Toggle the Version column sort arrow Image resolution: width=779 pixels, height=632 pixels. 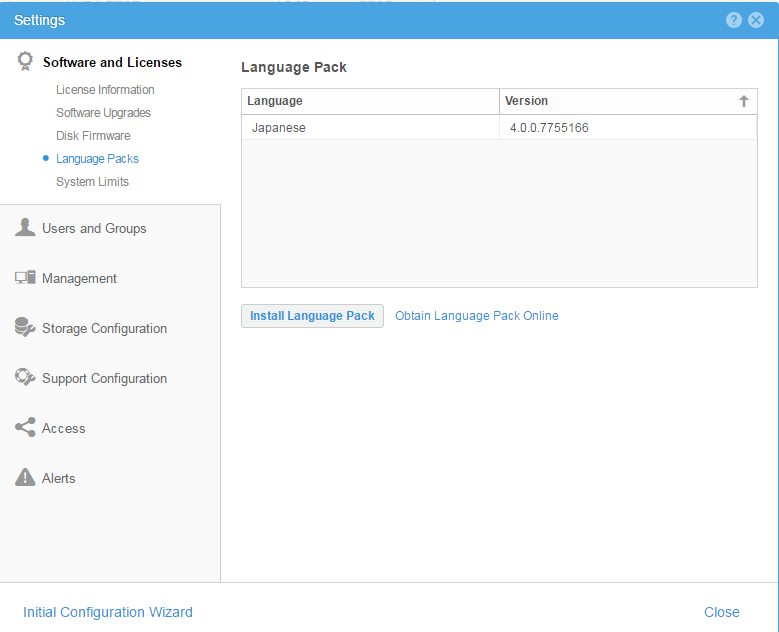(x=743, y=101)
